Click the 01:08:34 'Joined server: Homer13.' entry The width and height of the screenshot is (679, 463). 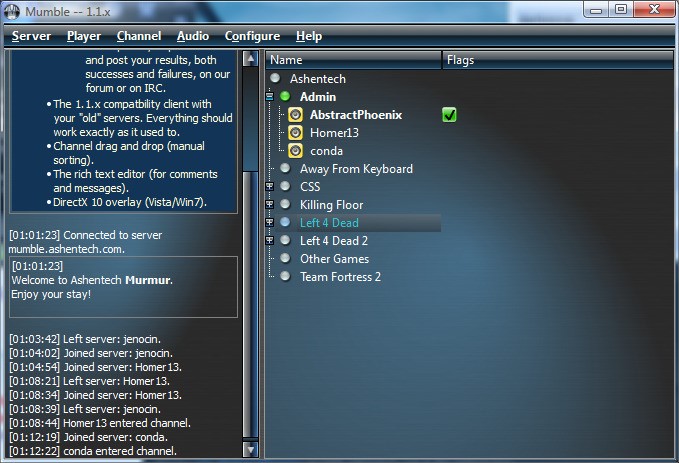pos(95,395)
